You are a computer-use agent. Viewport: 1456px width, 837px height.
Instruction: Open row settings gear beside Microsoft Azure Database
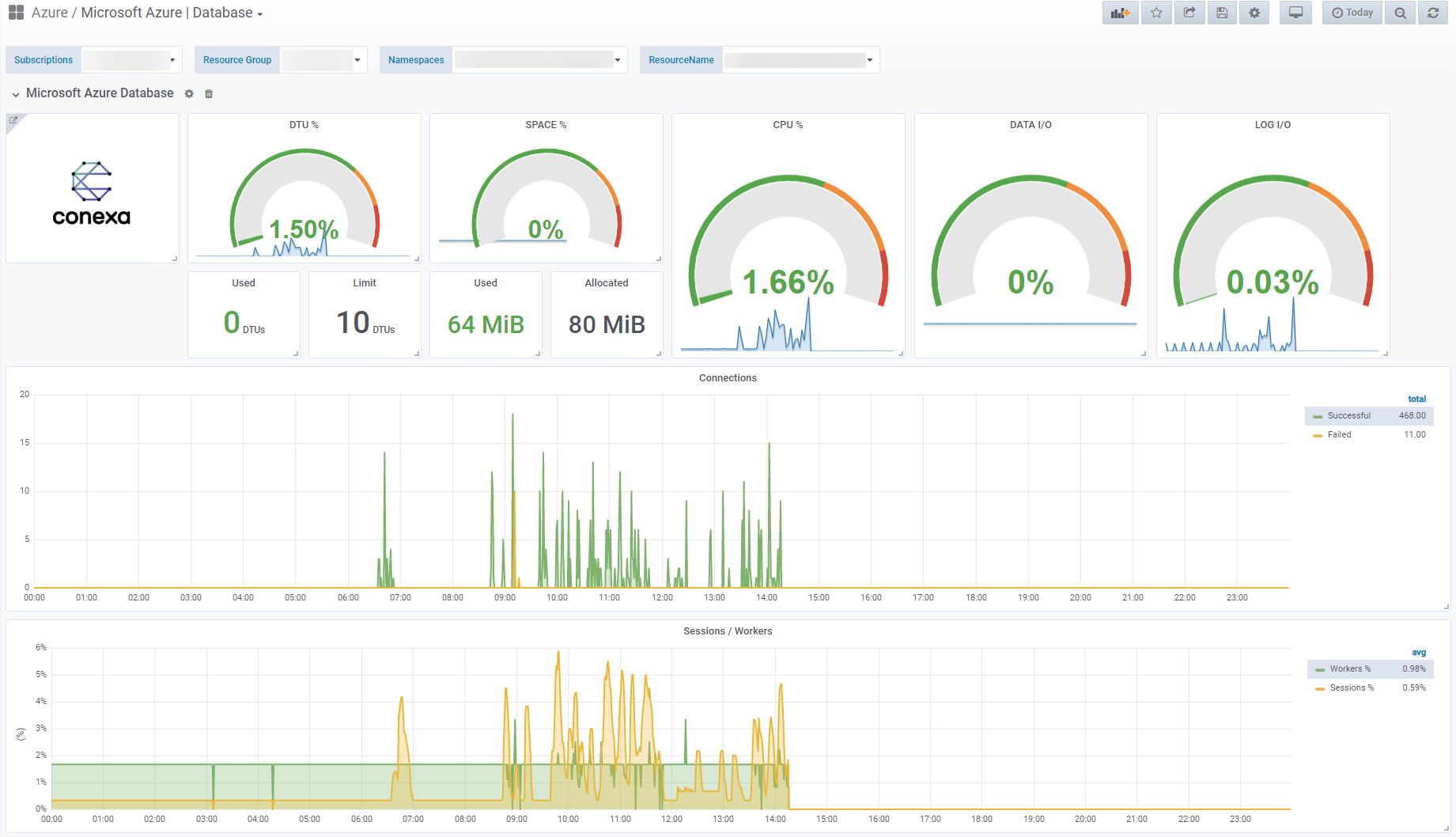[x=189, y=93]
